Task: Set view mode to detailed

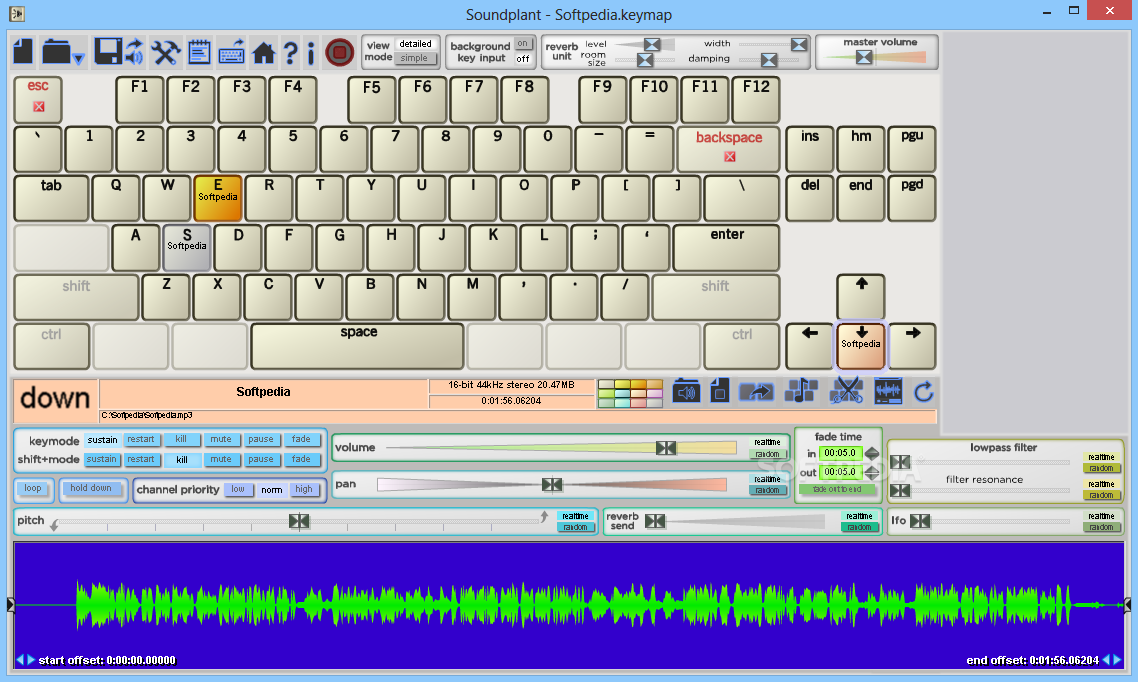Action: 415,44
